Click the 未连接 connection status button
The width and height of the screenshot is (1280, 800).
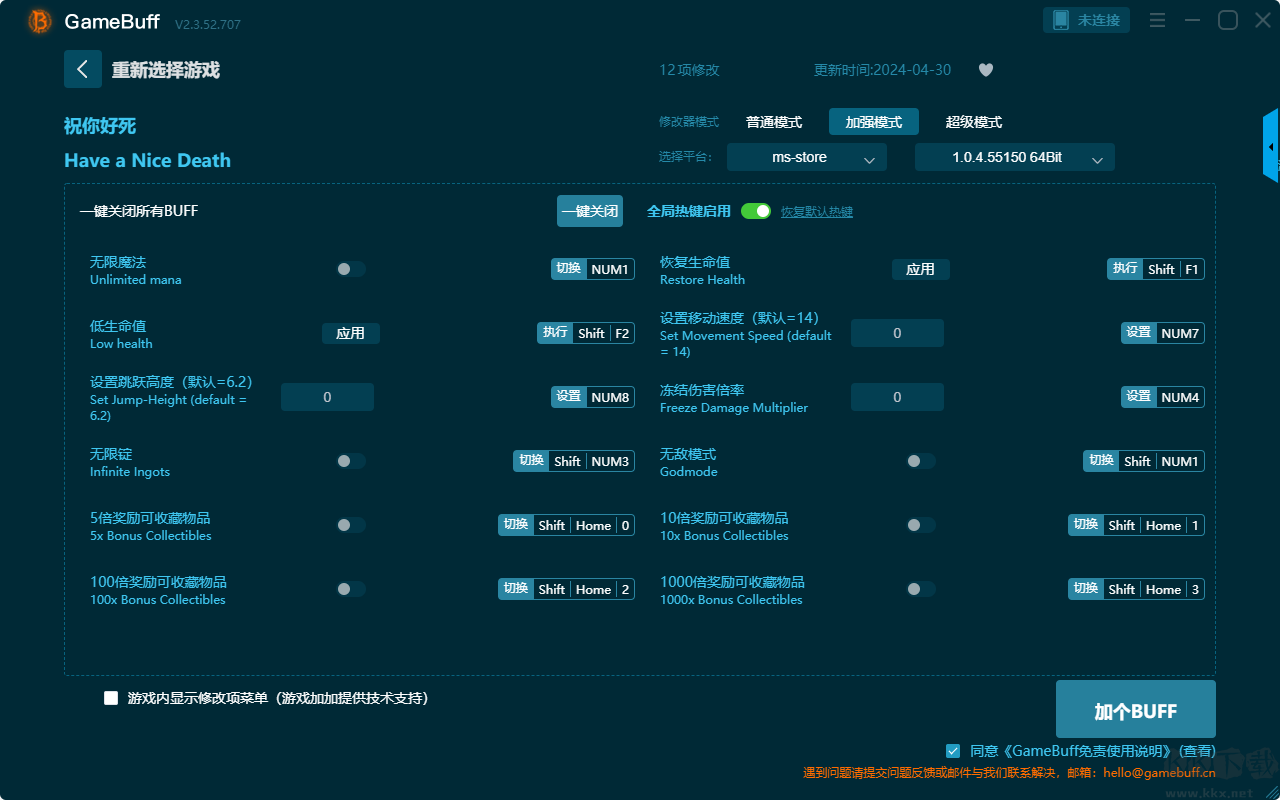click(1087, 20)
